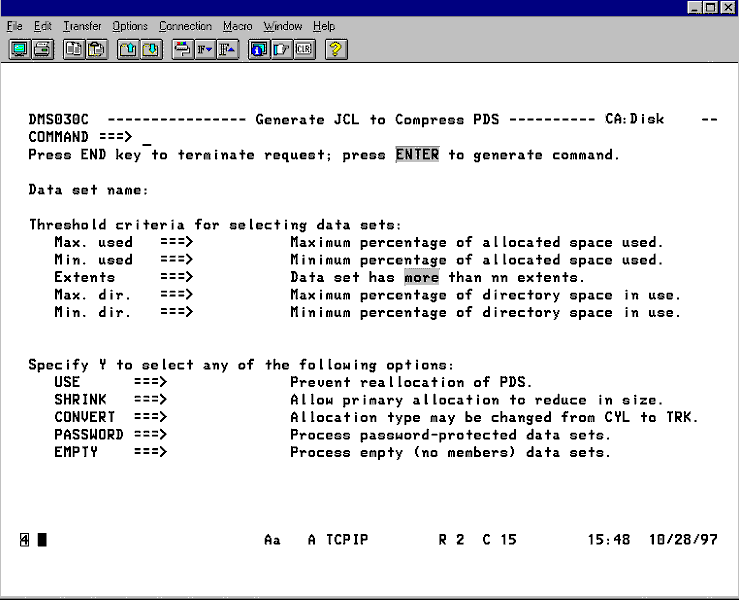This screenshot has height=600, width=739.
Task: Close the terminal window
Action: [x=728, y=7]
